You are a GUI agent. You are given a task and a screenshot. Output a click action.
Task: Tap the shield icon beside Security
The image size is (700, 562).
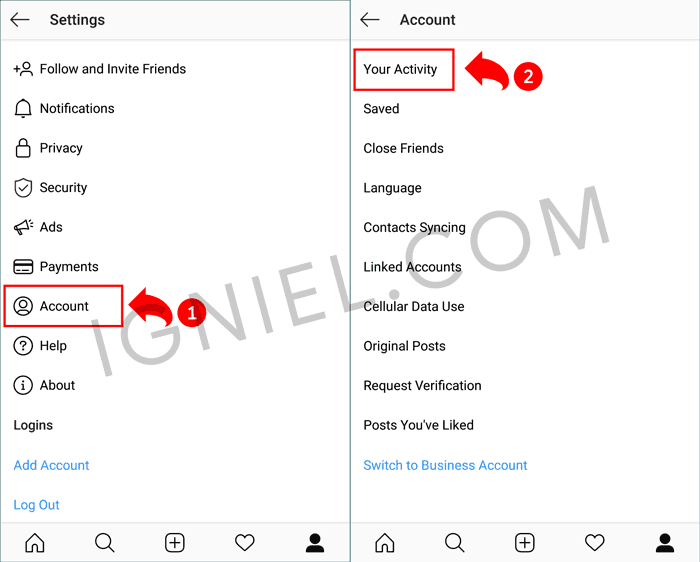click(23, 187)
